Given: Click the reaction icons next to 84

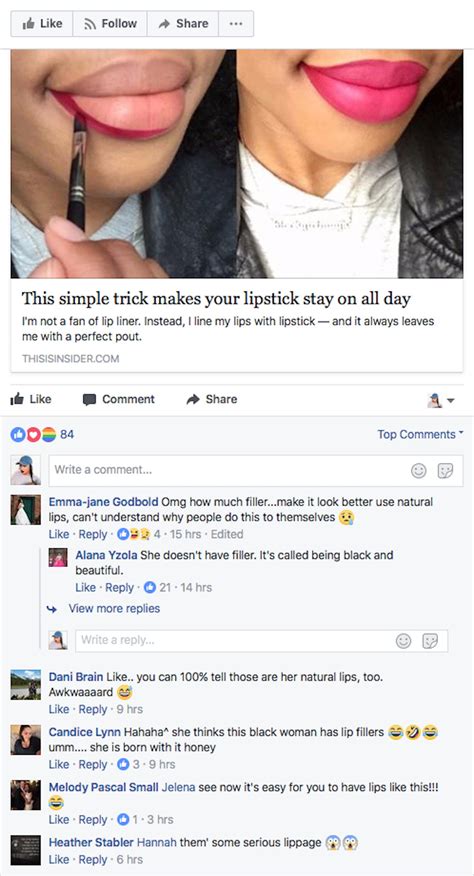Looking at the screenshot, I should [x=34, y=434].
